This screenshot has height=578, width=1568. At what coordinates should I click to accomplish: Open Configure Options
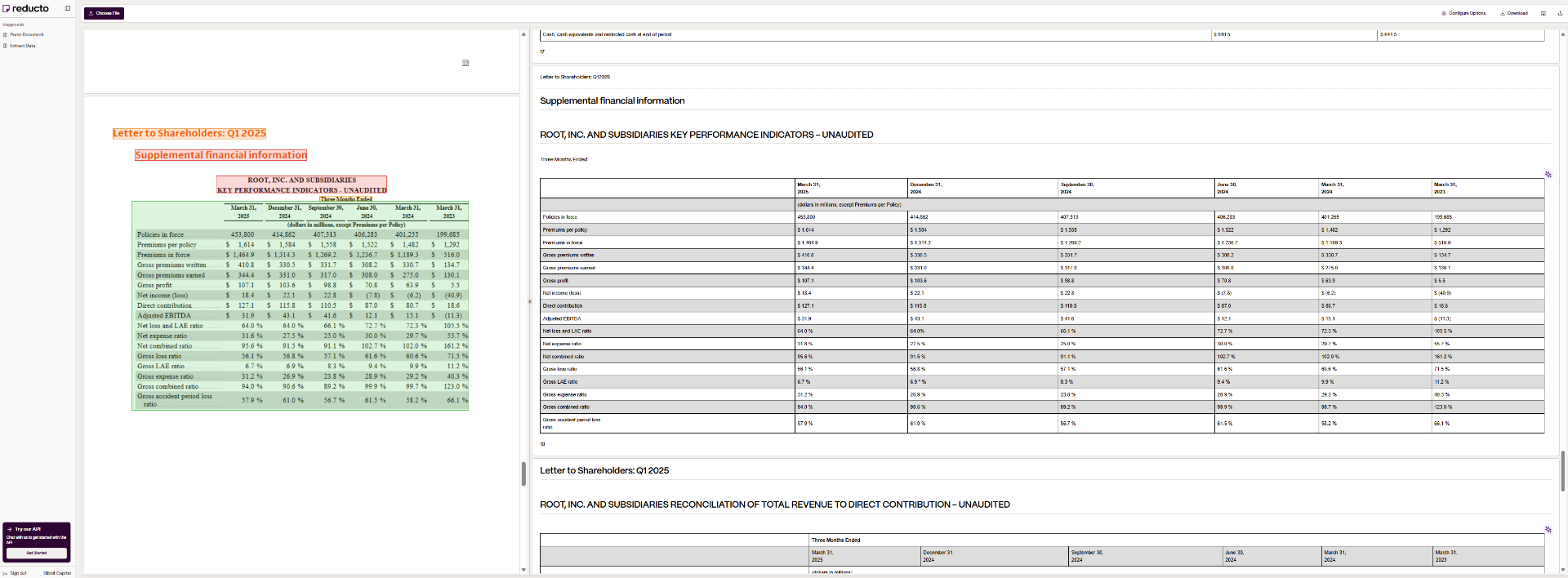1463,13
